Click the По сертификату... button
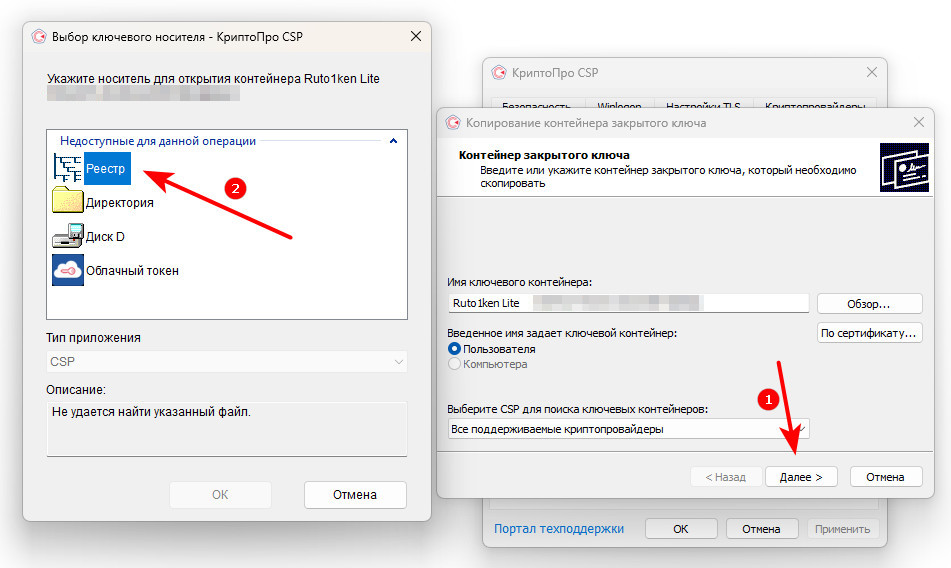The height and width of the screenshot is (568, 951). 868,333
